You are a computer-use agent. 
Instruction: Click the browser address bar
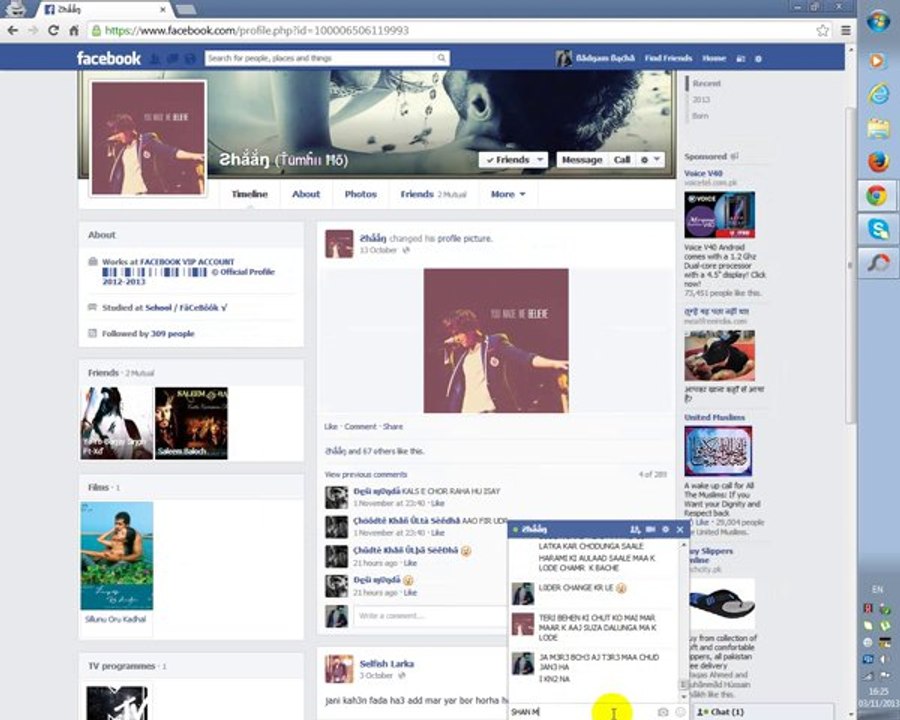(453, 30)
